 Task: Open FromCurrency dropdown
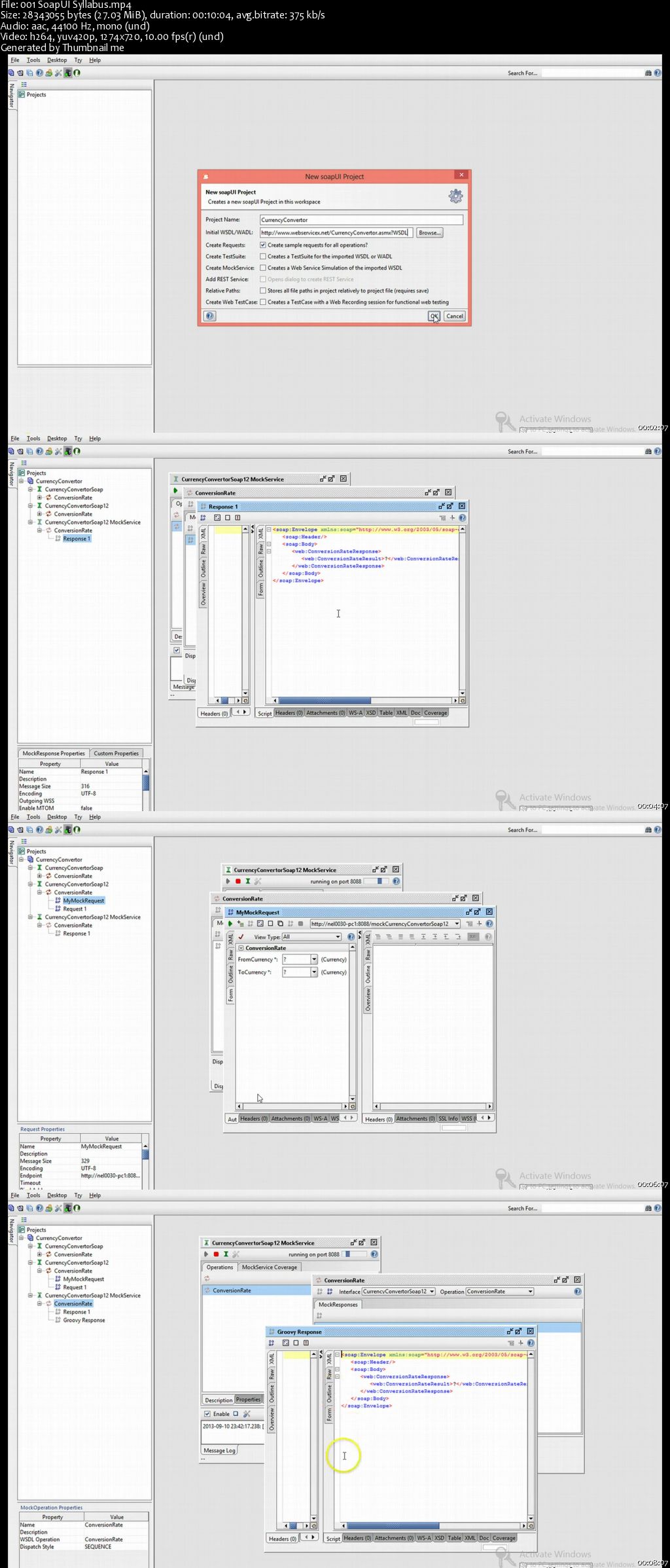(x=314, y=959)
